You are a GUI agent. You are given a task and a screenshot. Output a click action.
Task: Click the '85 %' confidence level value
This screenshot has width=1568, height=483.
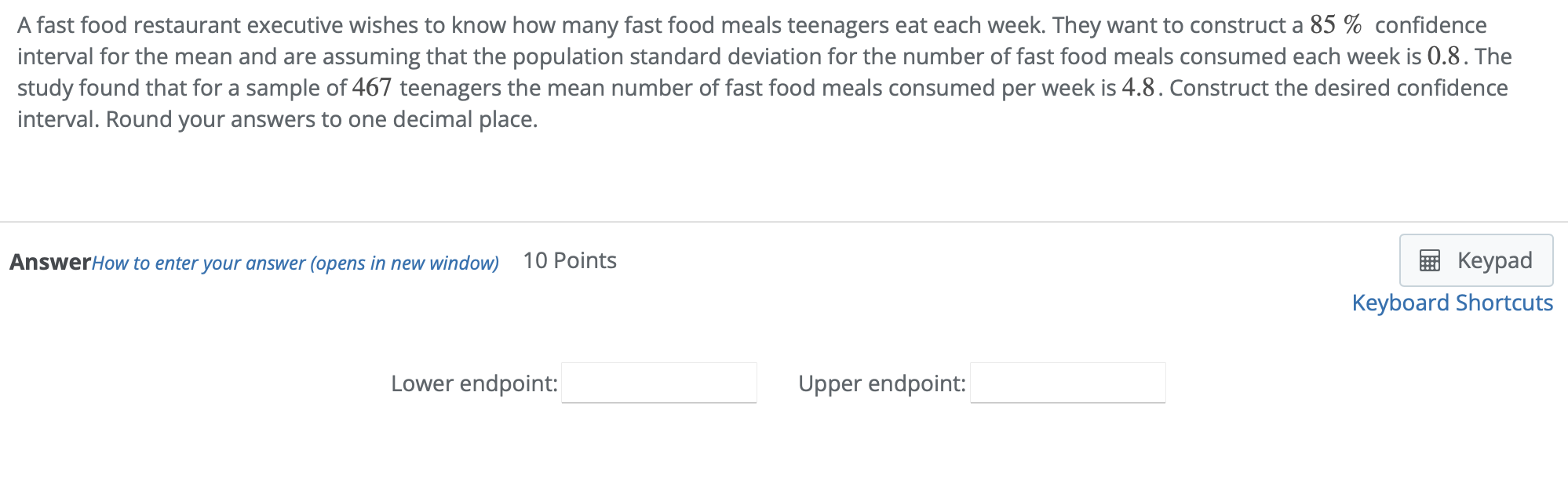[x=1336, y=25]
